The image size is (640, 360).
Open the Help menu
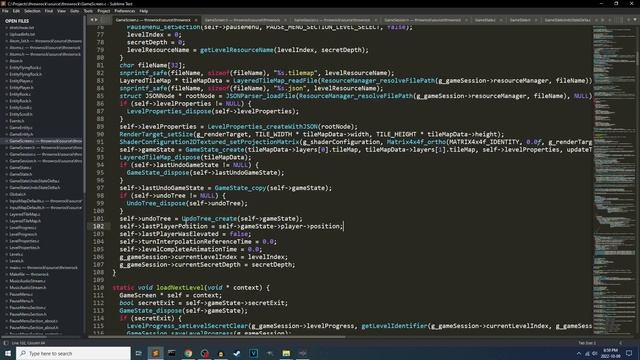click(144, 11)
